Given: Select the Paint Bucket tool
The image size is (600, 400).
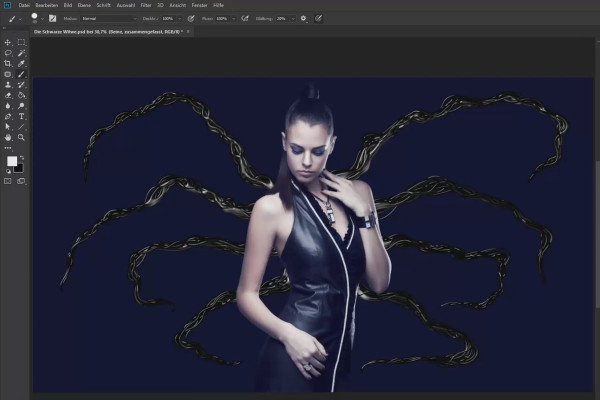Looking at the screenshot, I should click(x=21, y=95).
